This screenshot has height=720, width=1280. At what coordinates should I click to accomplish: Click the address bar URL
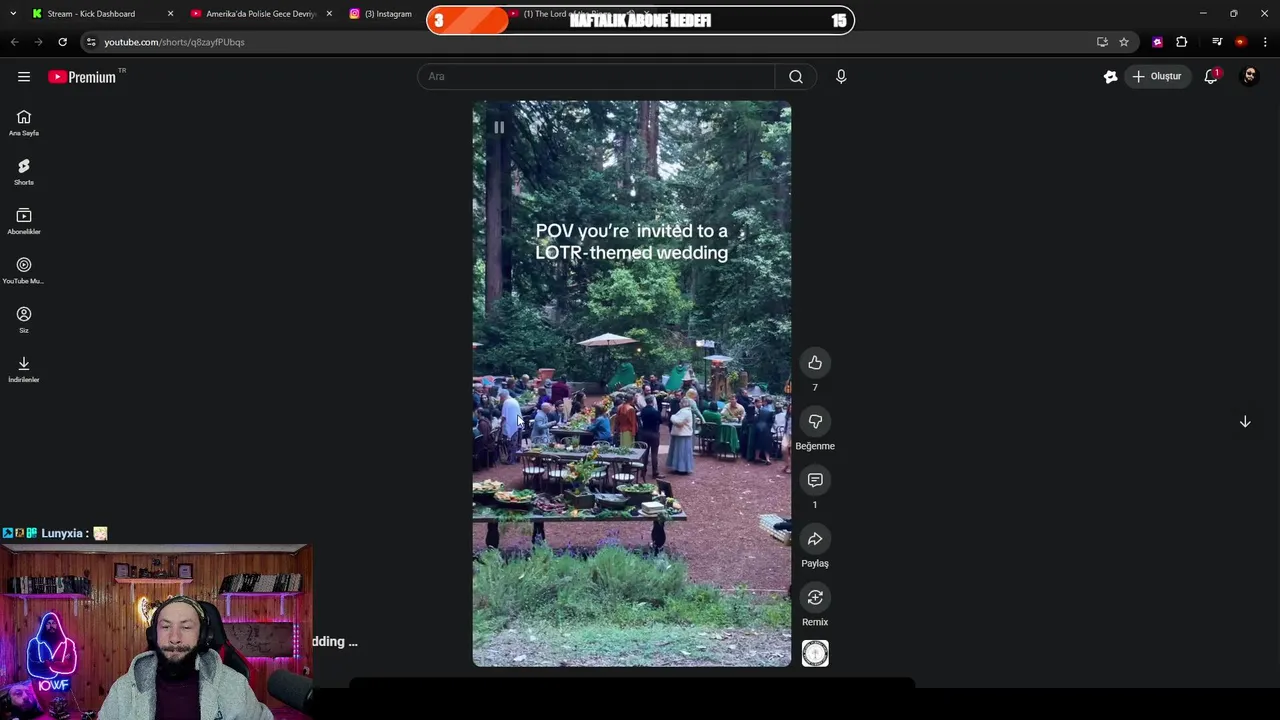tap(175, 42)
